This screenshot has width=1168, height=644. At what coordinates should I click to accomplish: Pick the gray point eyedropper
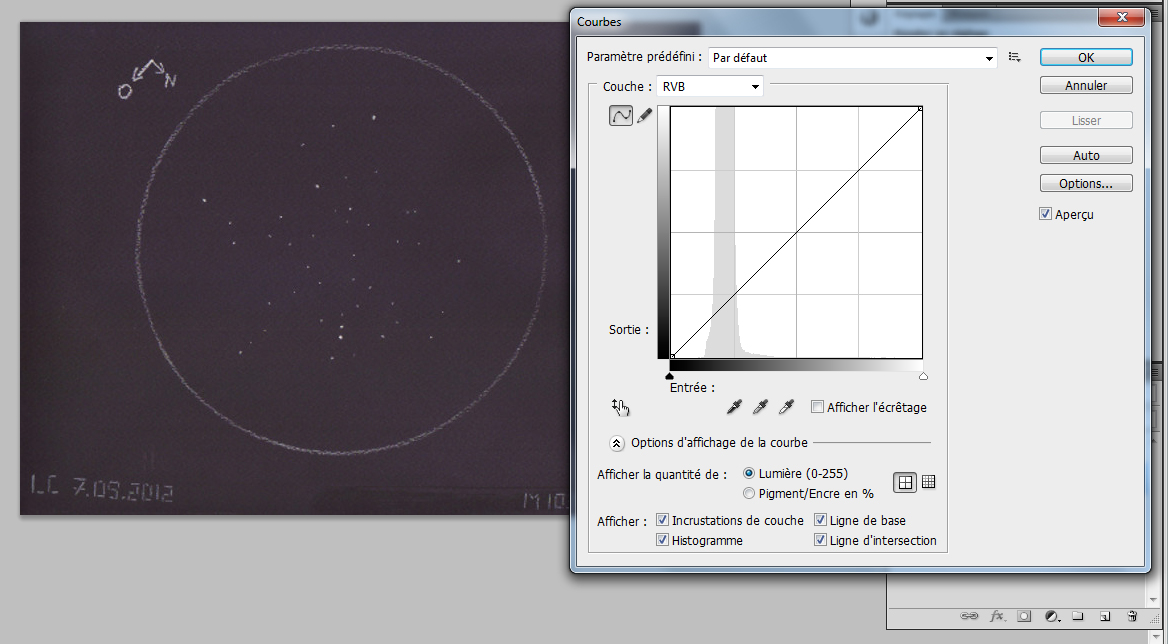pos(761,407)
